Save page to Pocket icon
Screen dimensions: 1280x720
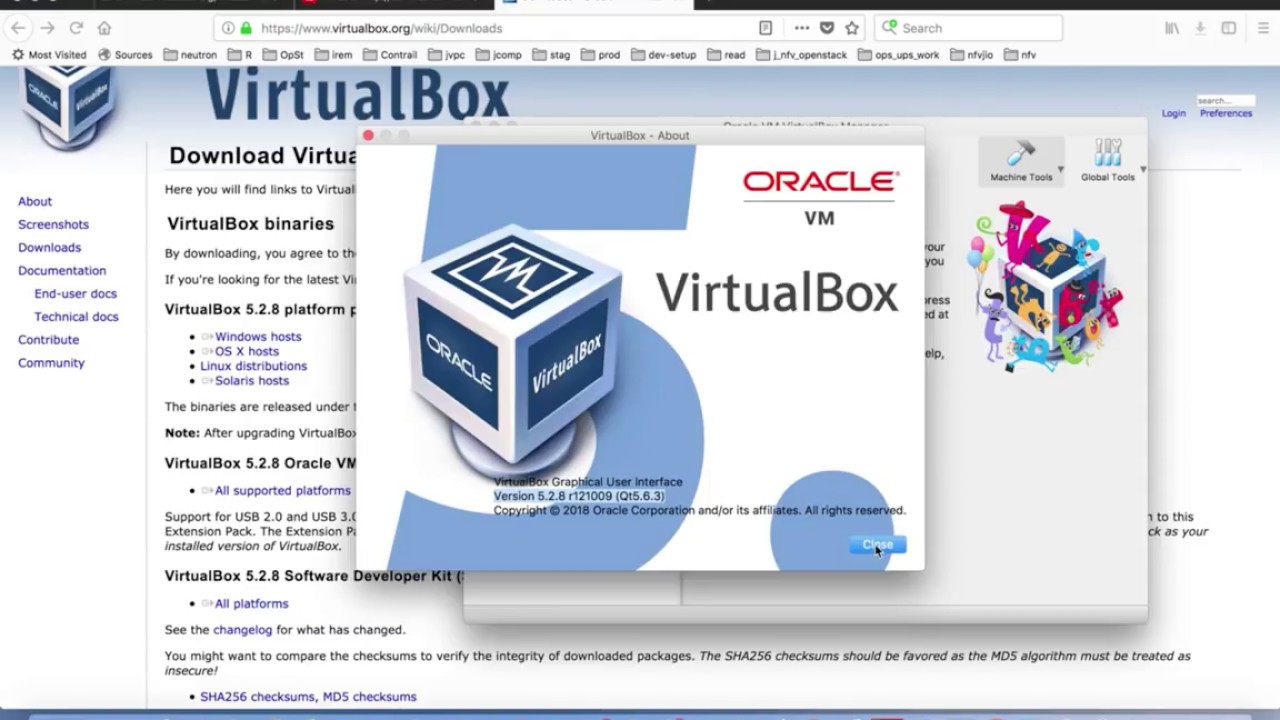point(827,28)
